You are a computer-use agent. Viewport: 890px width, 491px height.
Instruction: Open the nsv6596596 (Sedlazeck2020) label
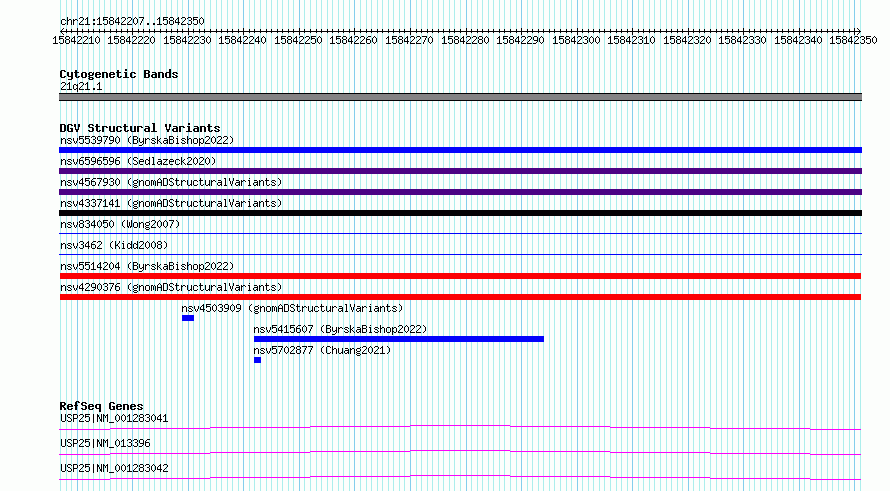coord(138,161)
